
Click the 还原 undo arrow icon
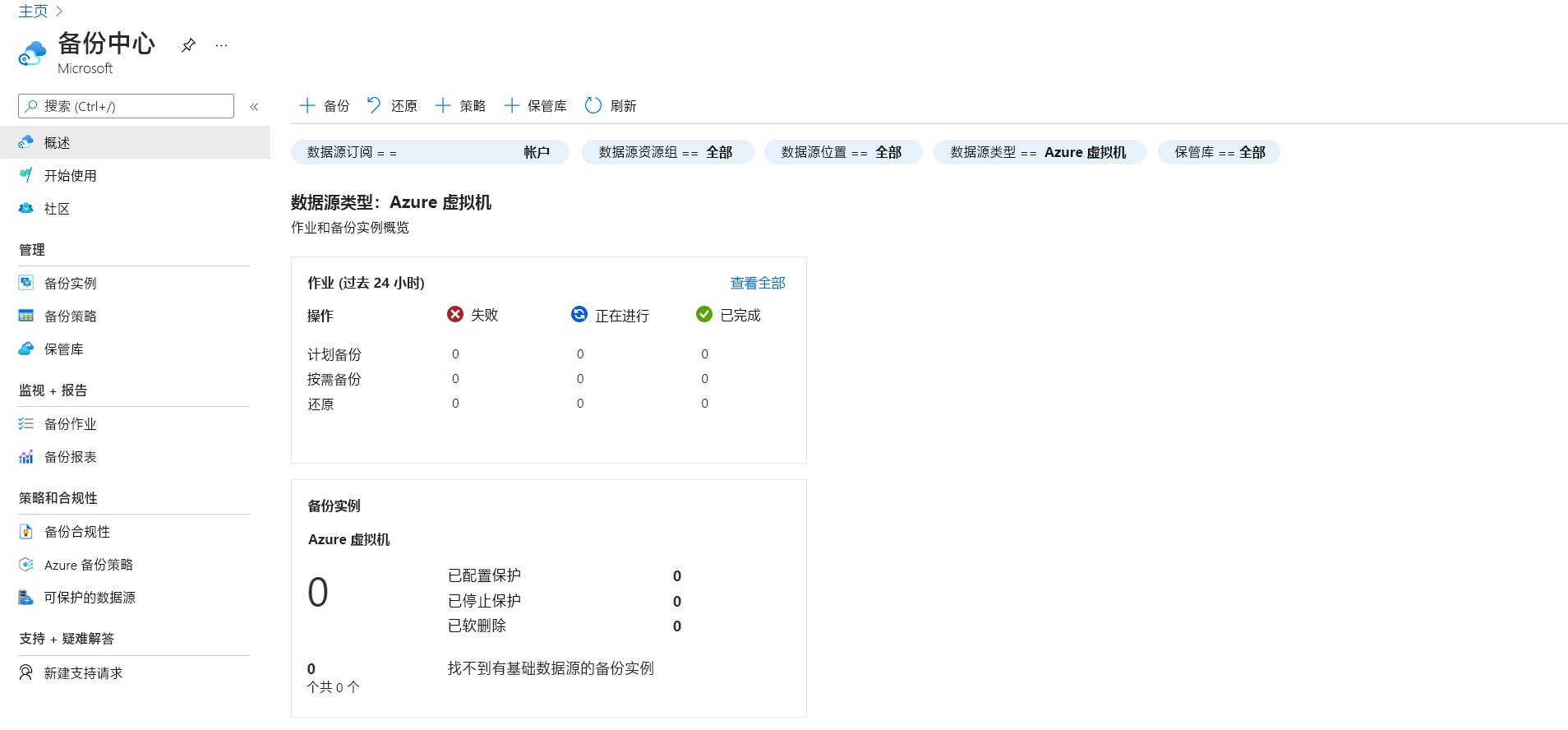(374, 105)
